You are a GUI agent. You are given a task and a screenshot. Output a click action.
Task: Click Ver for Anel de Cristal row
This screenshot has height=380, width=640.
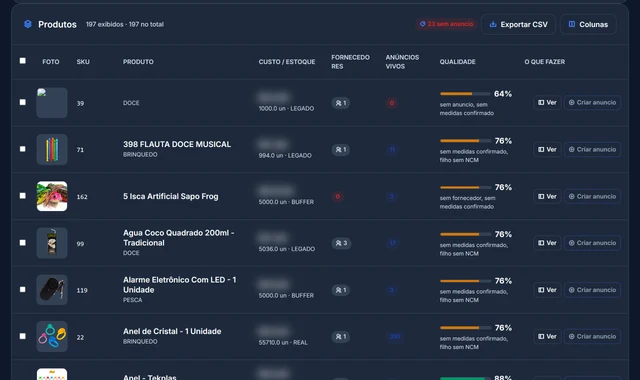point(547,336)
